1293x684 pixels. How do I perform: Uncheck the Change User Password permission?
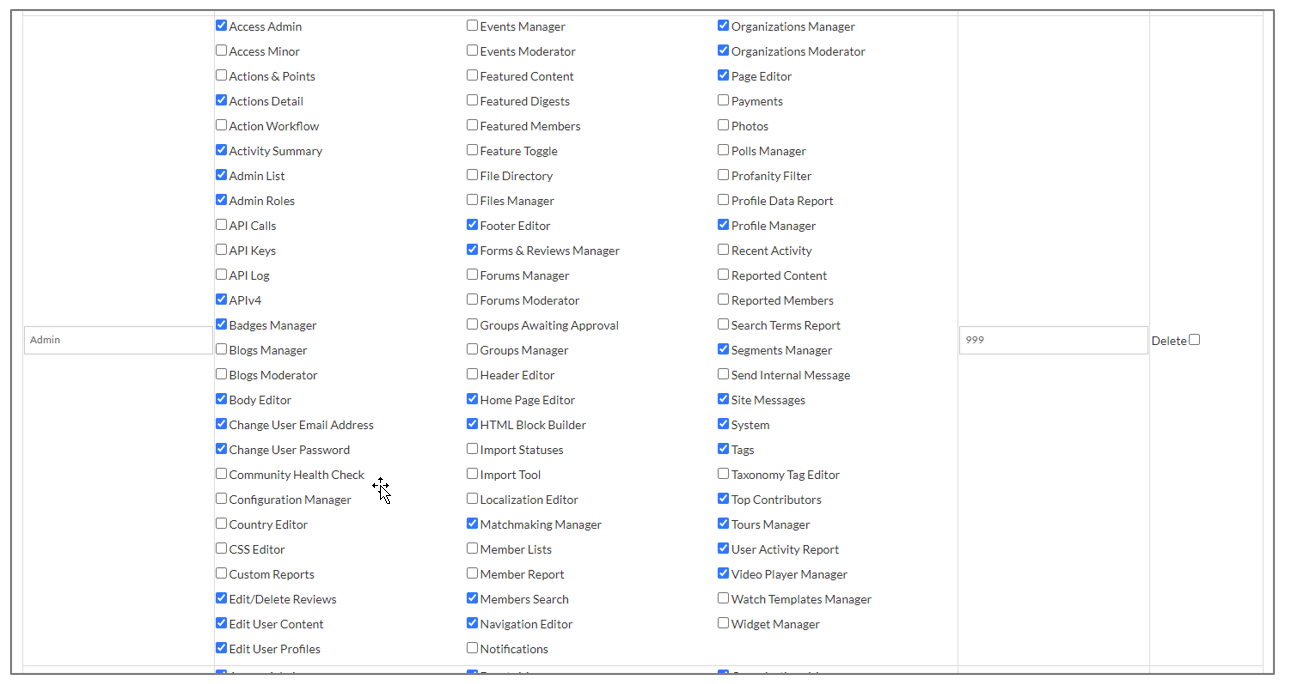[221, 449]
